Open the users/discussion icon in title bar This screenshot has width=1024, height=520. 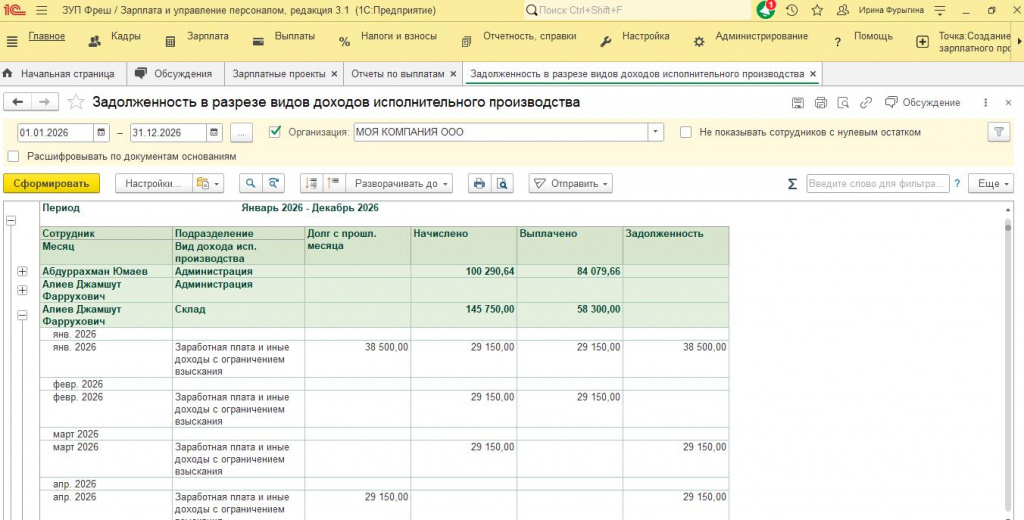[x=843, y=10]
